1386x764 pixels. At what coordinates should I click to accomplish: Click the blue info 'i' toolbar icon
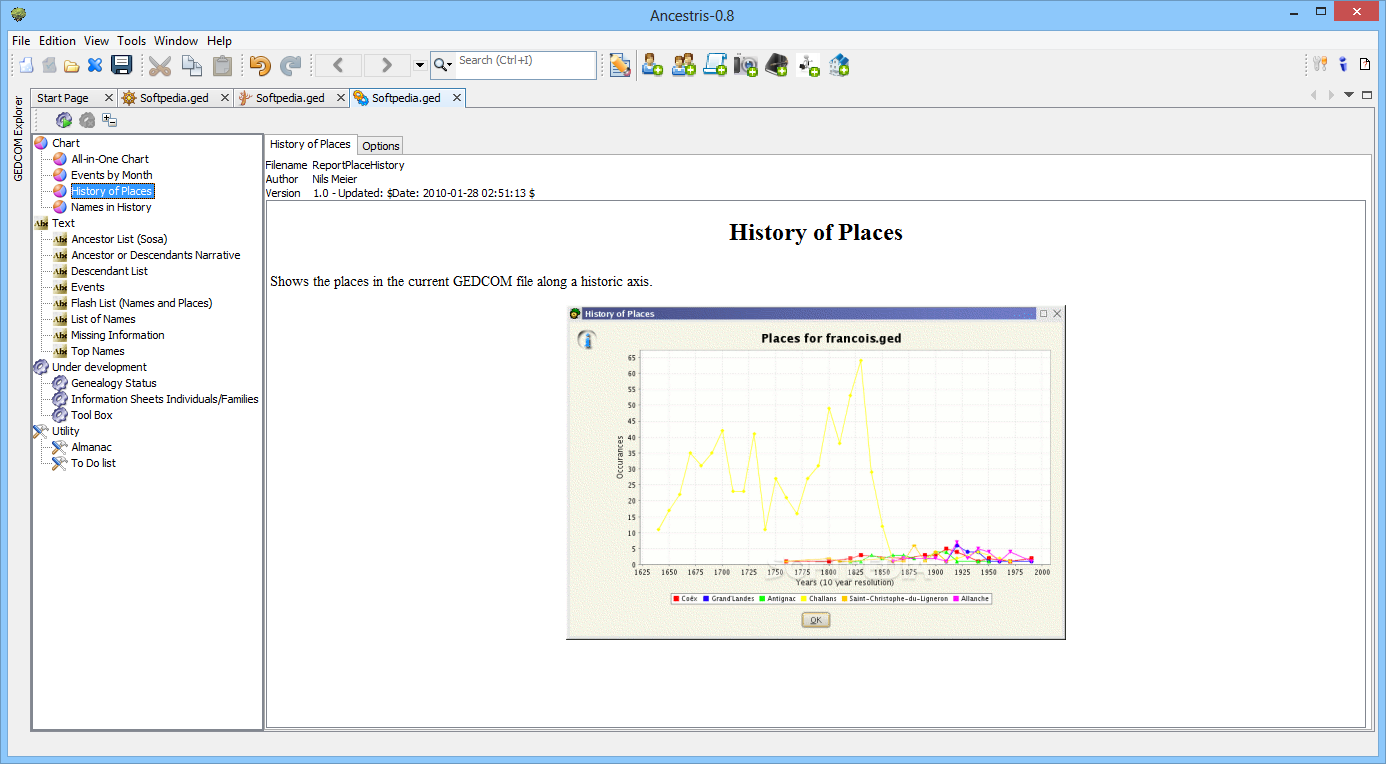(1343, 64)
